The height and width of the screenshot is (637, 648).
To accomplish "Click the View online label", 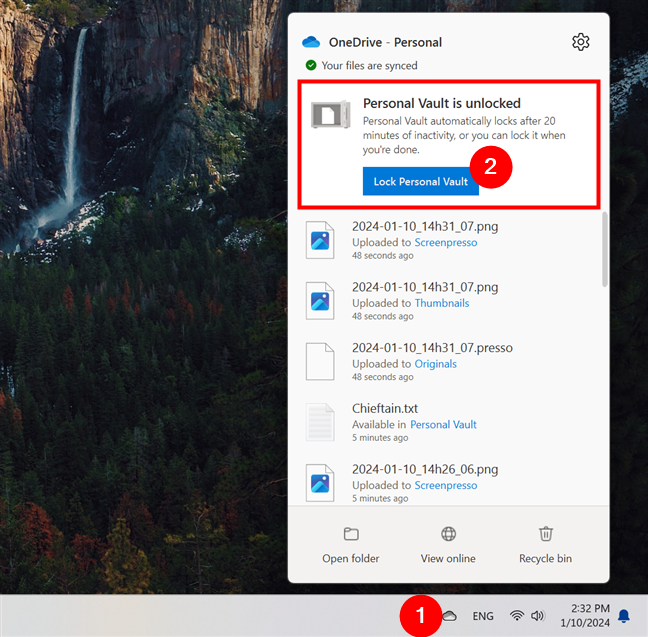I will point(448,558).
